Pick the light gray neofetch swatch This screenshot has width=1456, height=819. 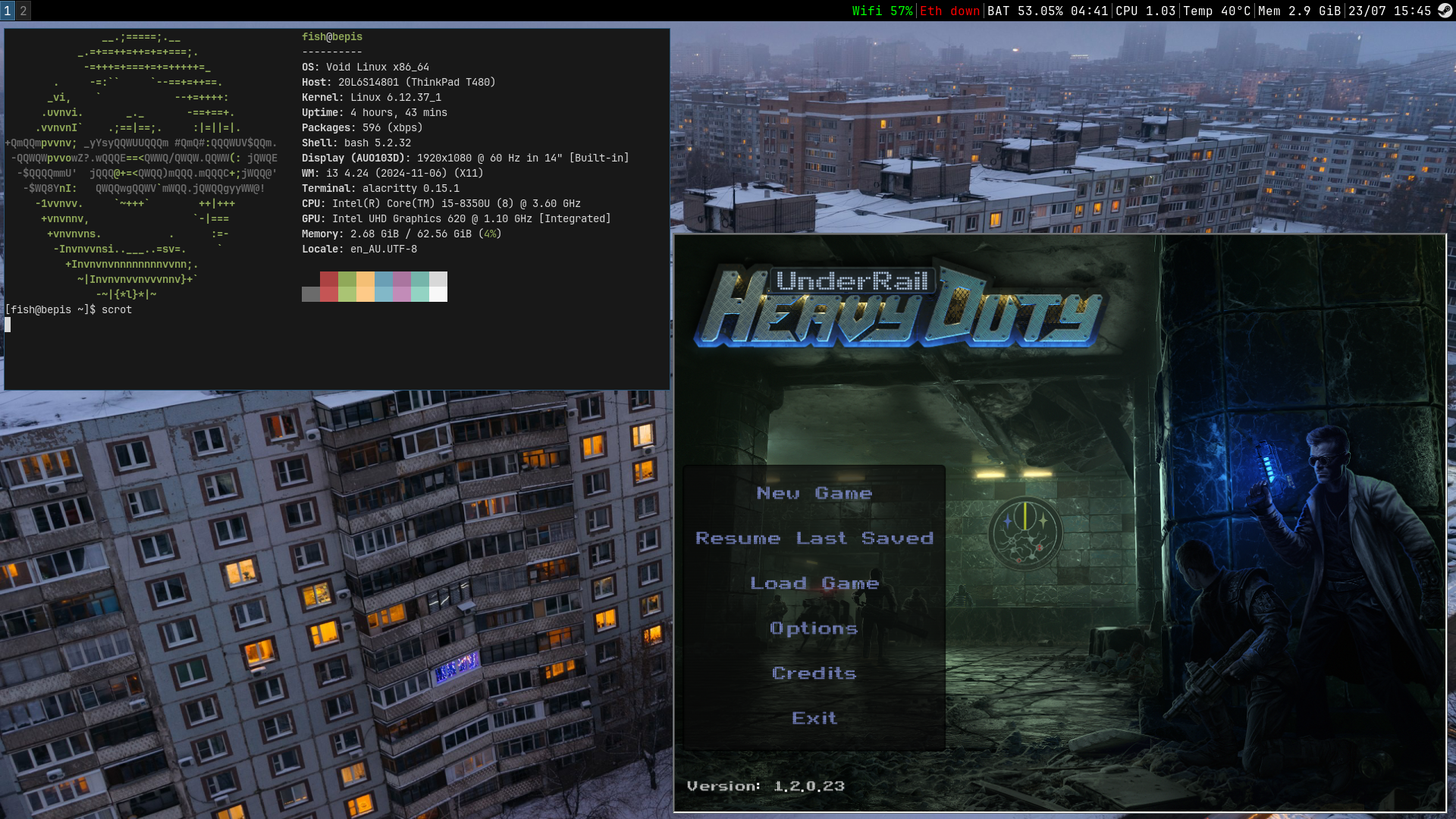438,279
